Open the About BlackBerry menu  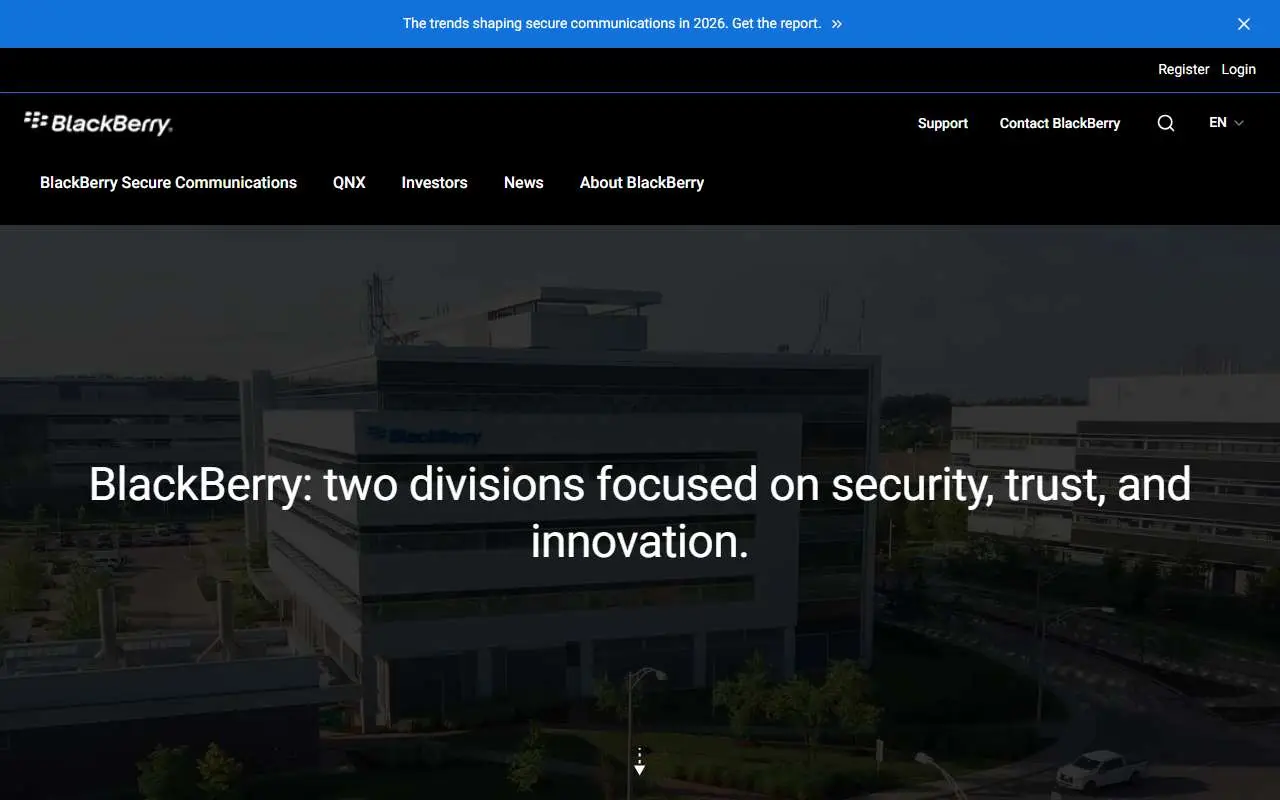tap(642, 183)
